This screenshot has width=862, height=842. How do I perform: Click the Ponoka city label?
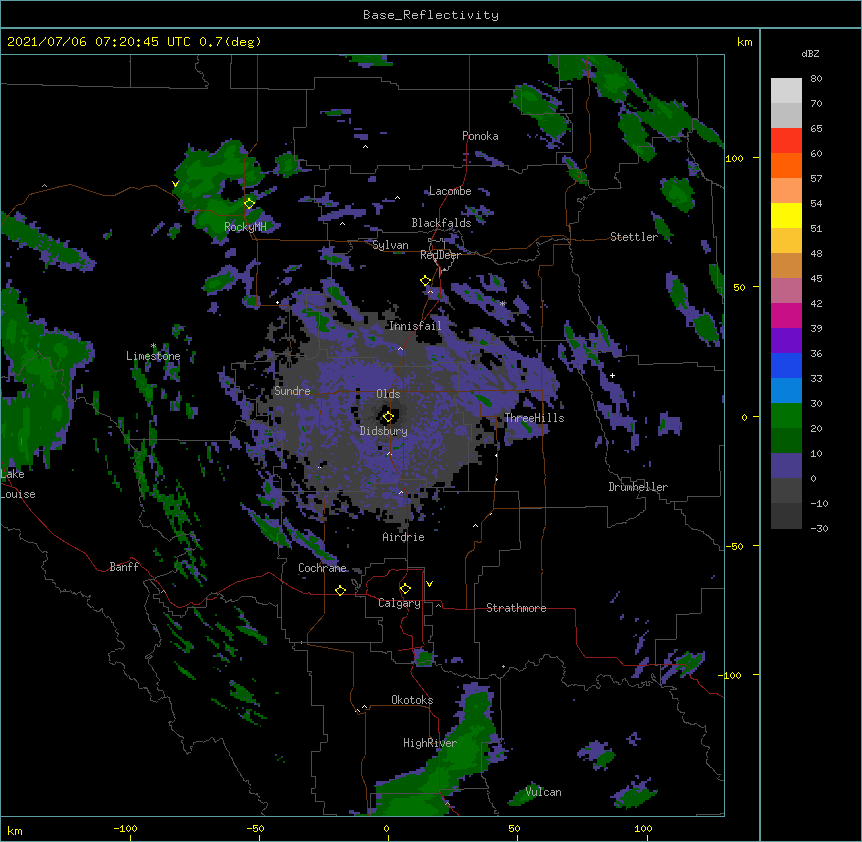pos(480,136)
